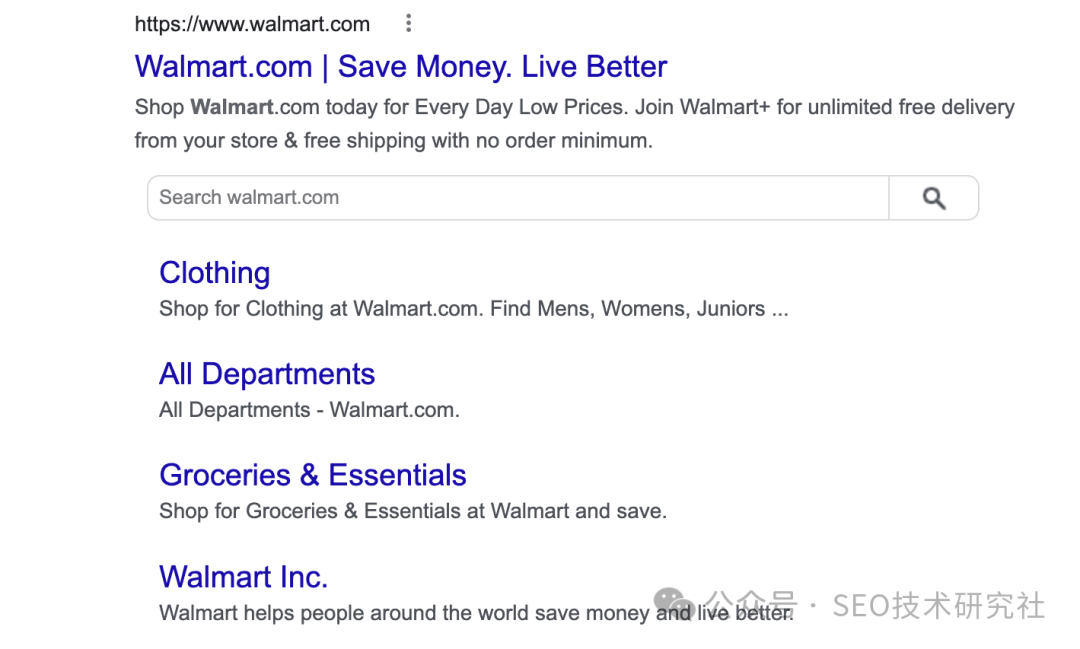Focus the 'Search walmart.com' input field
This screenshot has width=1080, height=649.
pyautogui.click(x=517, y=198)
